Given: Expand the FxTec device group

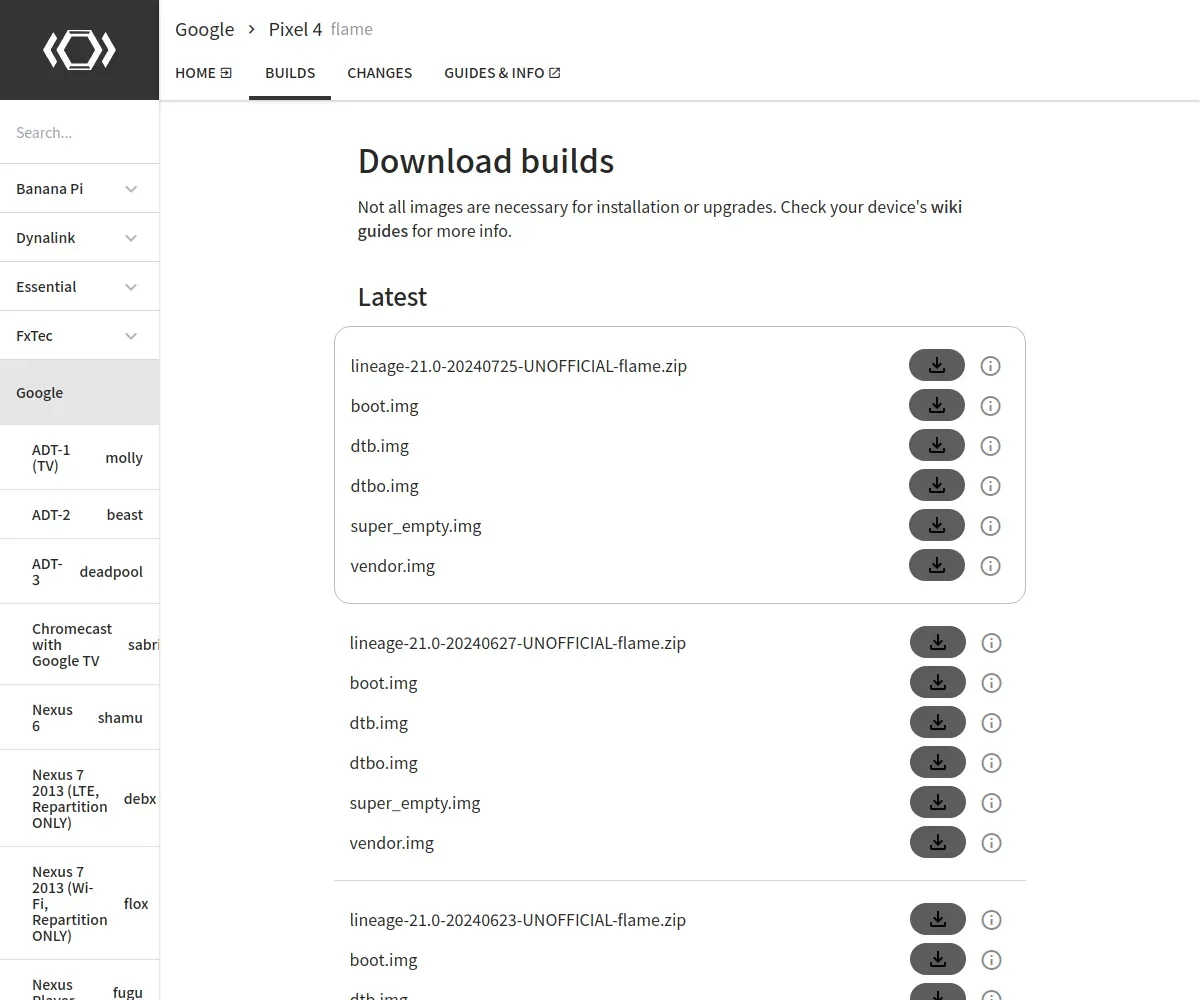Looking at the screenshot, I should point(79,335).
